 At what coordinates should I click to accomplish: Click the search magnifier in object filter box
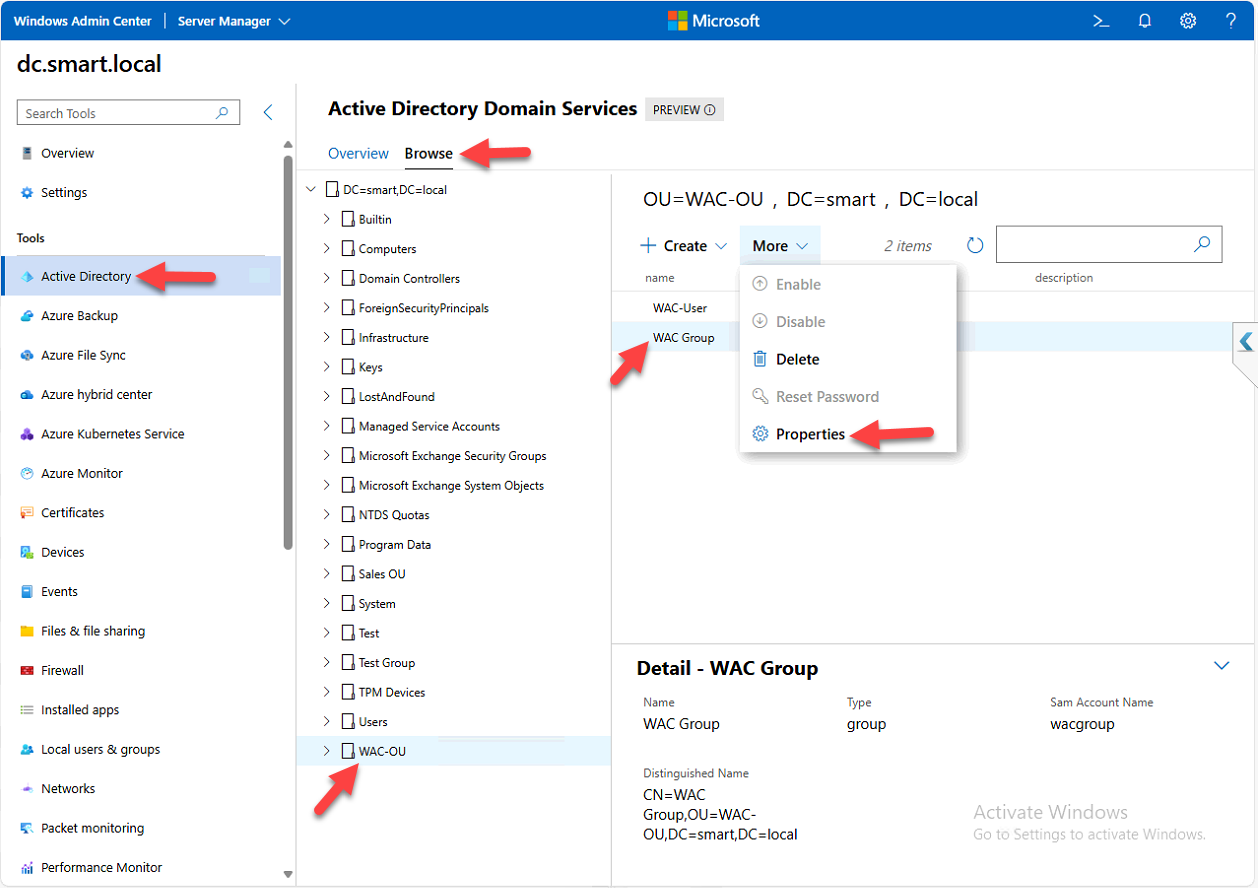[1202, 244]
